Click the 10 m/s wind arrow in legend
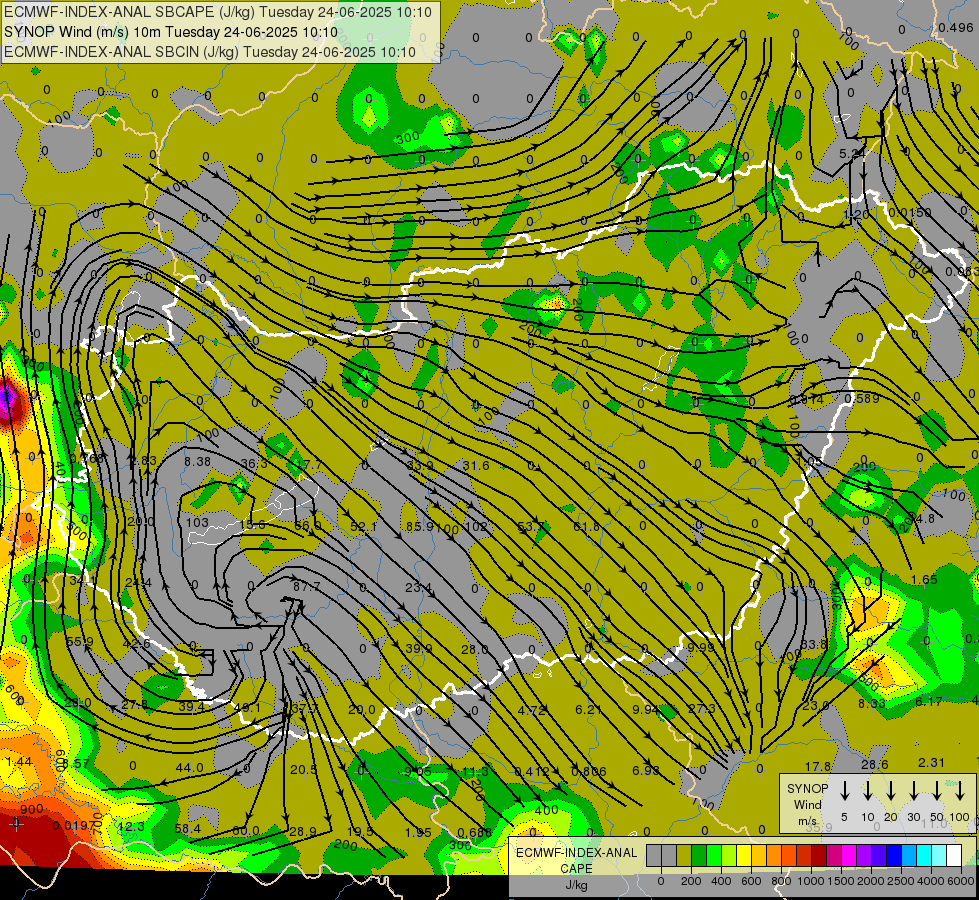Image resolution: width=979 pixels, height=900 pixels. [867, 790]
